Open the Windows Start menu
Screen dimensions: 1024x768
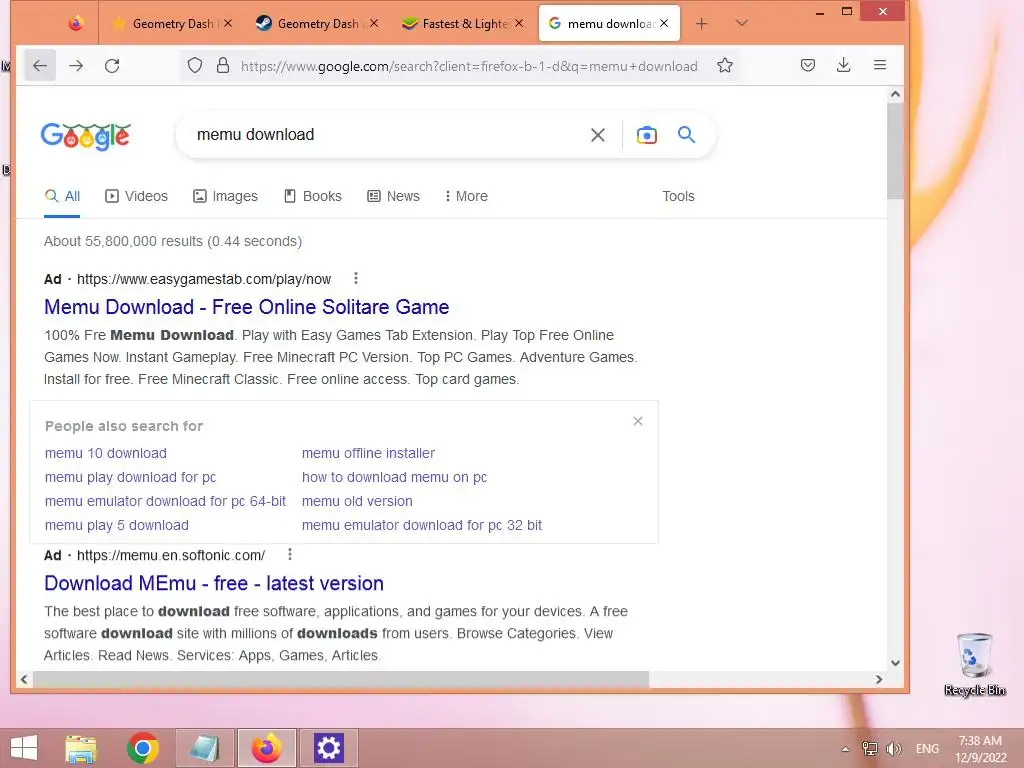[24, 748]
